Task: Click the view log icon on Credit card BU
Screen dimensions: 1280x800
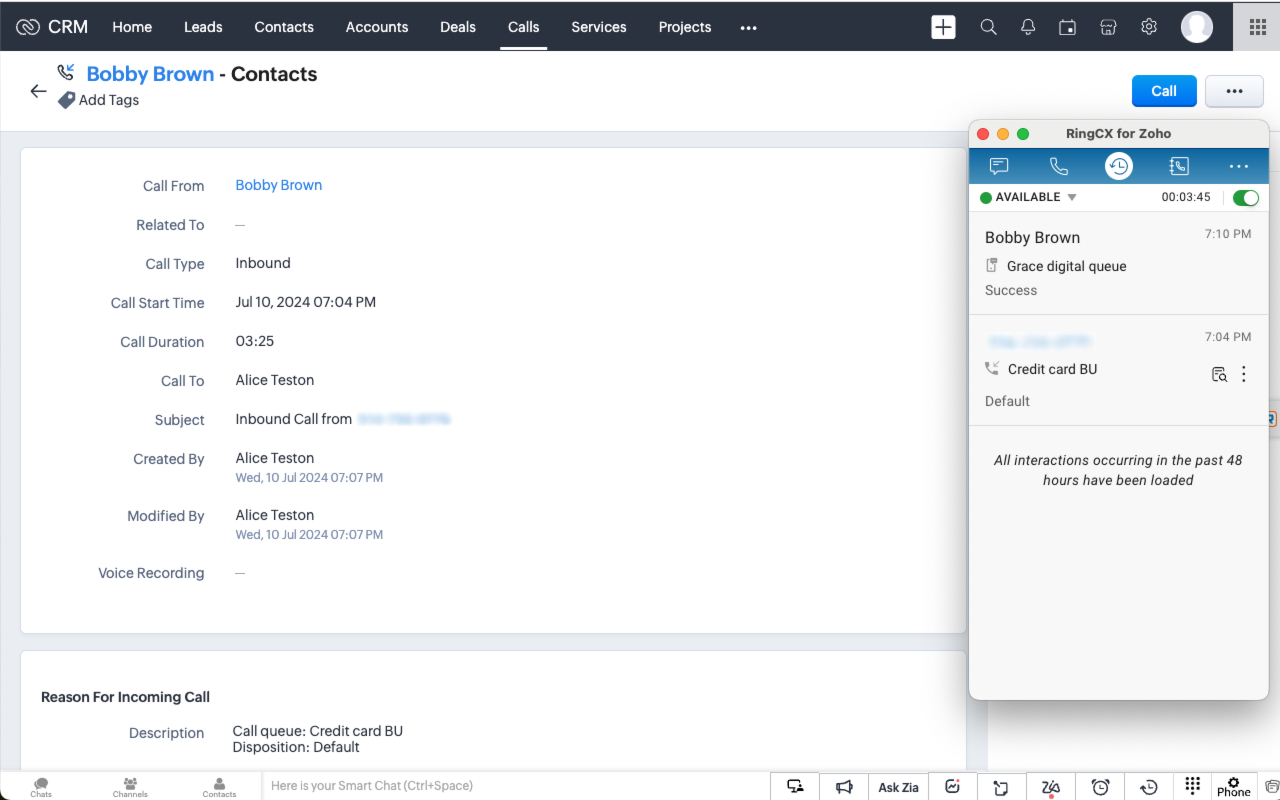Action: coord(1219,374)
